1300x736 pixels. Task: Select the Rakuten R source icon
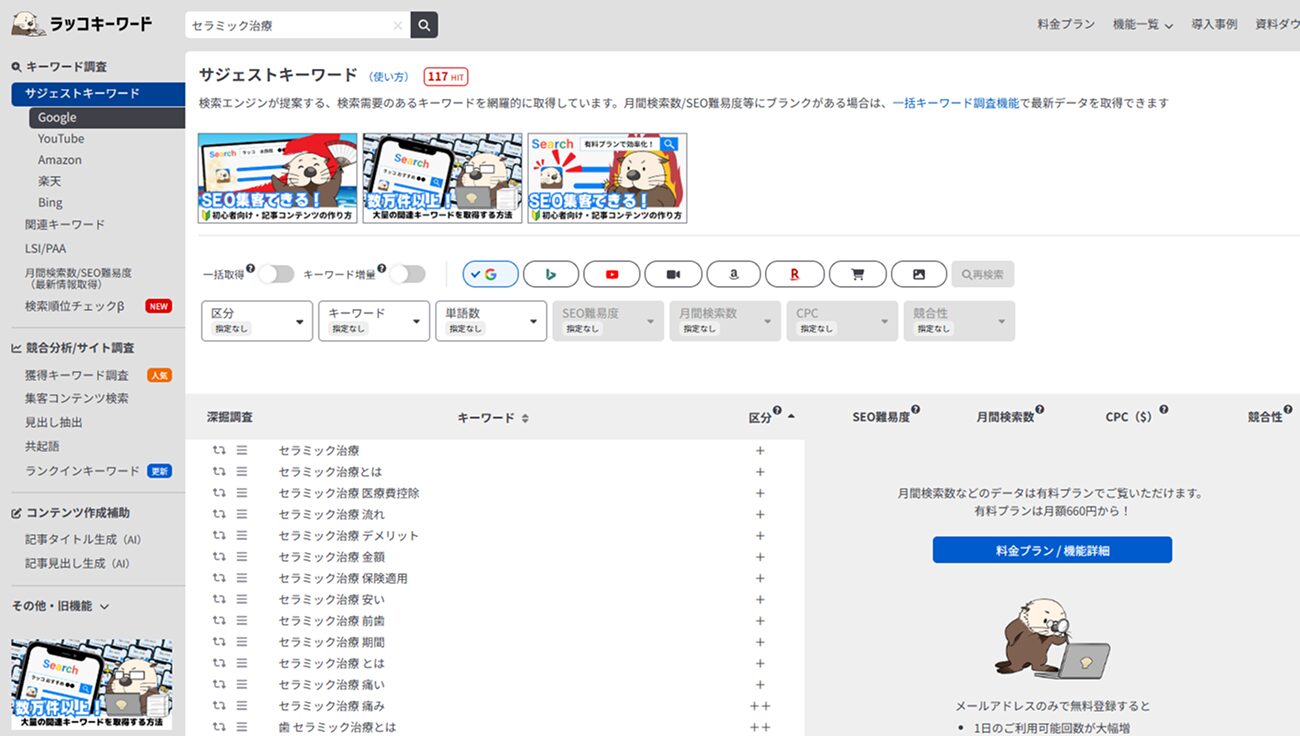[795, 274]
